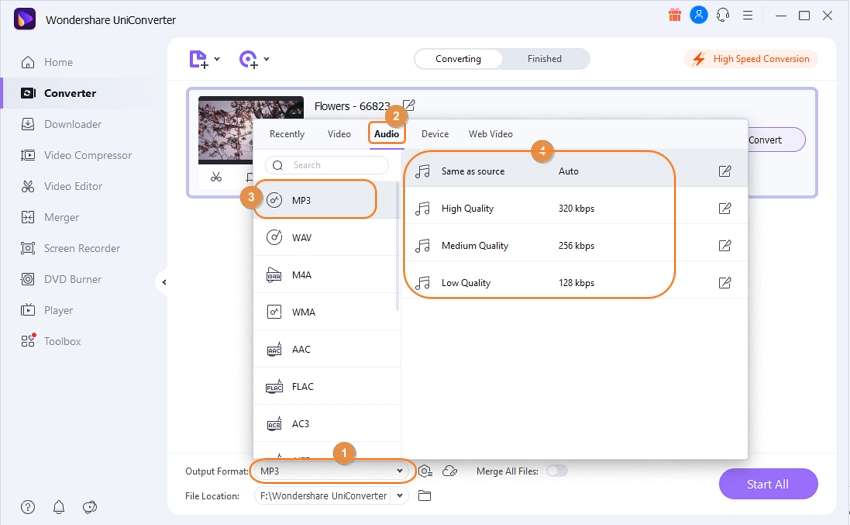Screen dimensions: 850x525
Task: Select the FLAC format
Action: (325, 387)
